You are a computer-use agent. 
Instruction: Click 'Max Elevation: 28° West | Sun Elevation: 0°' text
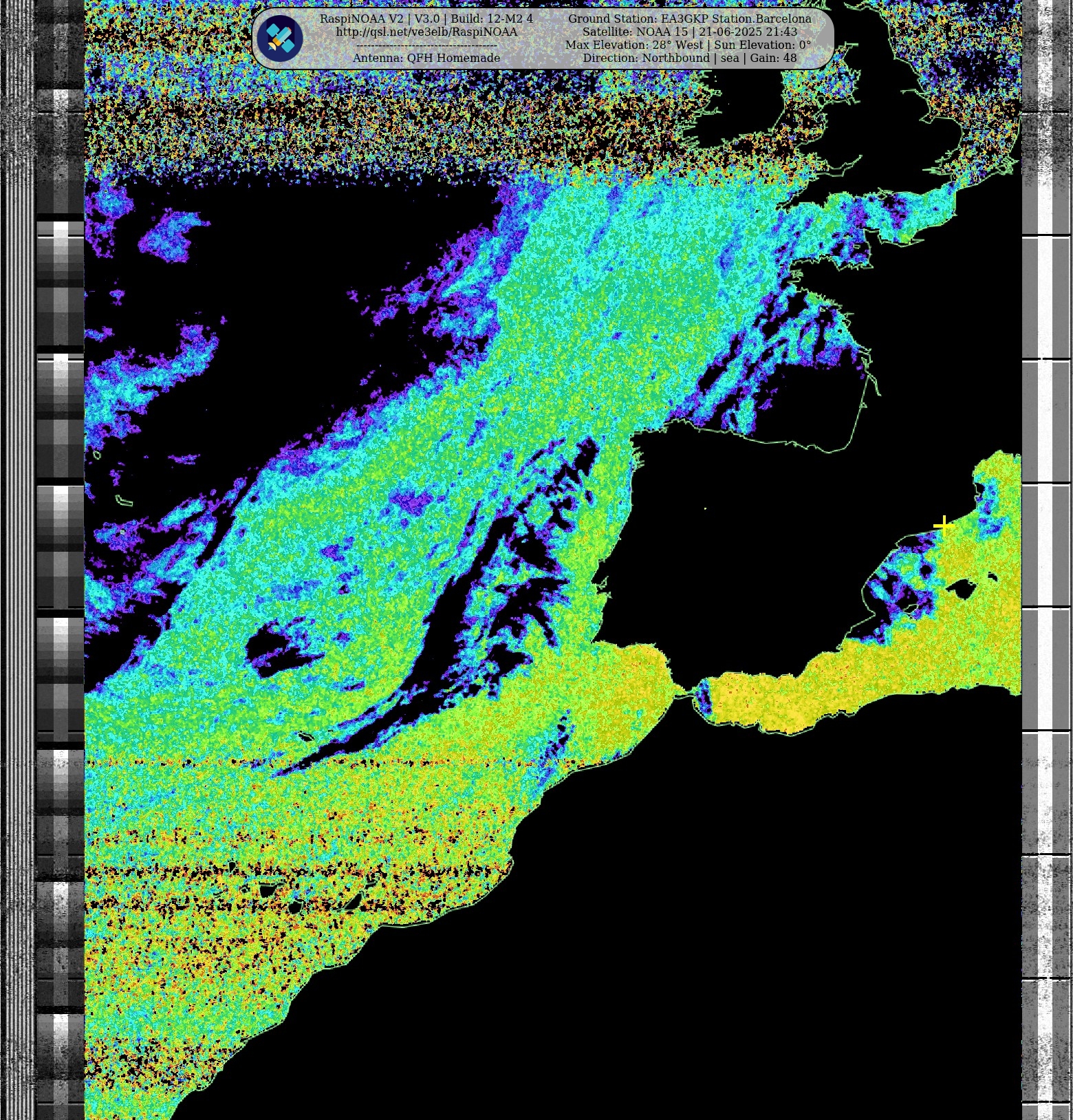point(689,45)
